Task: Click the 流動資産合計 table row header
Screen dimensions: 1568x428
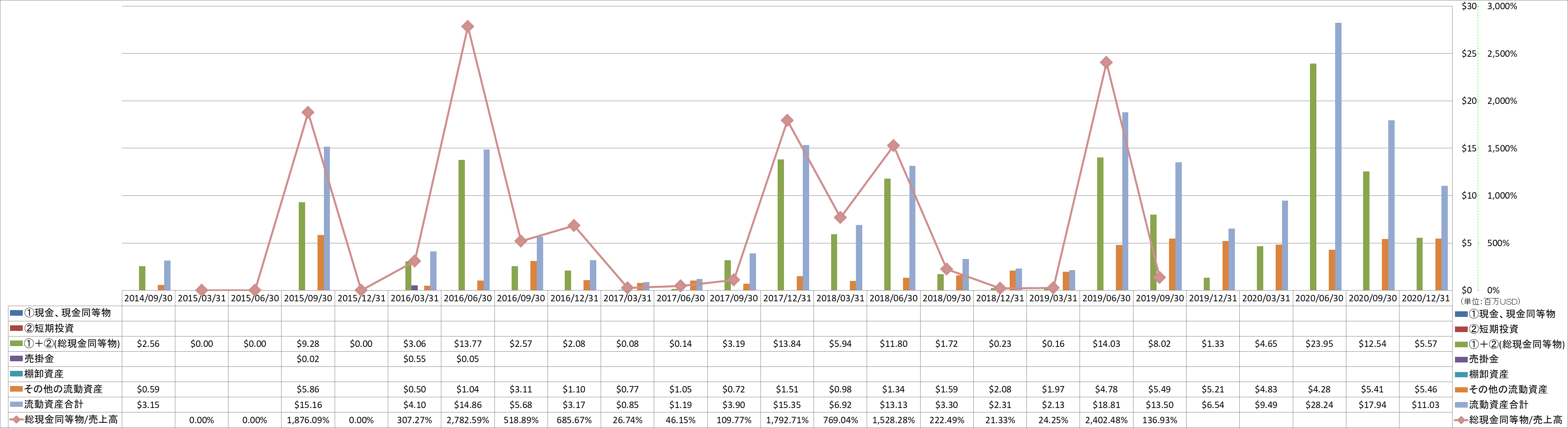Action: click(65, 405)
